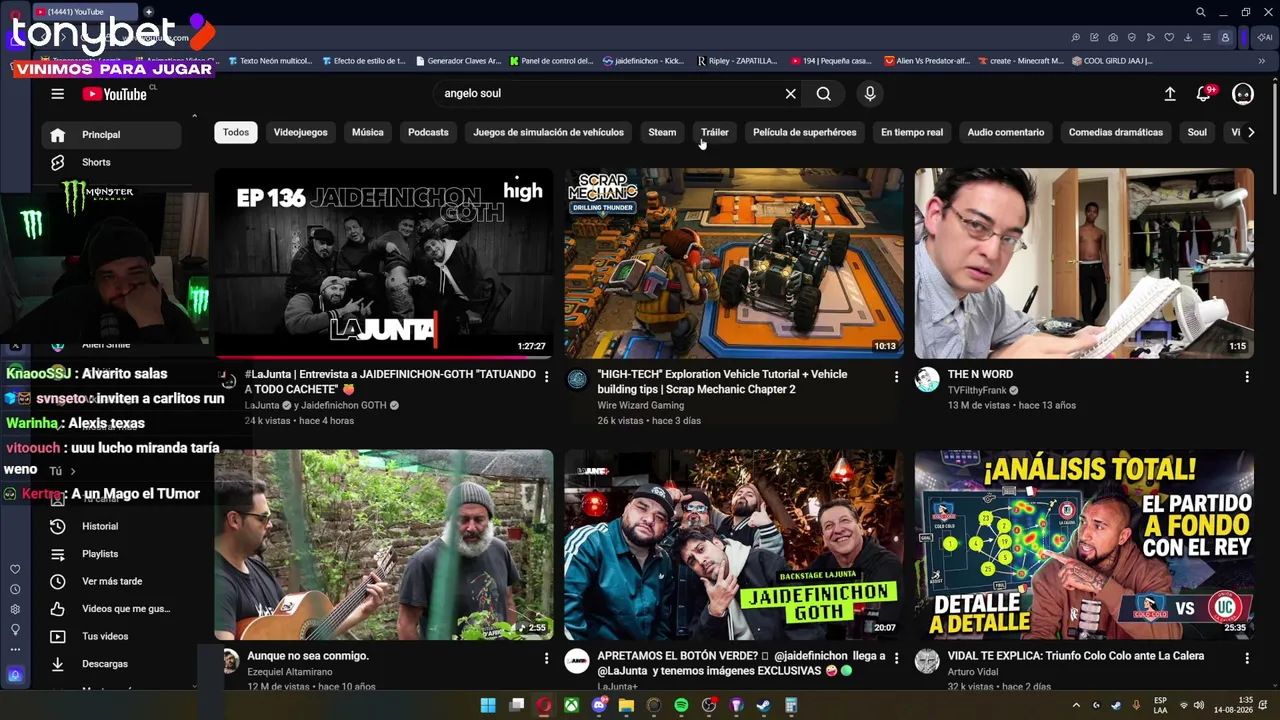Open options menu for VIDAL TE EXPLICA
Viewport: 1280px width, 720px height.
[1246, 659]
